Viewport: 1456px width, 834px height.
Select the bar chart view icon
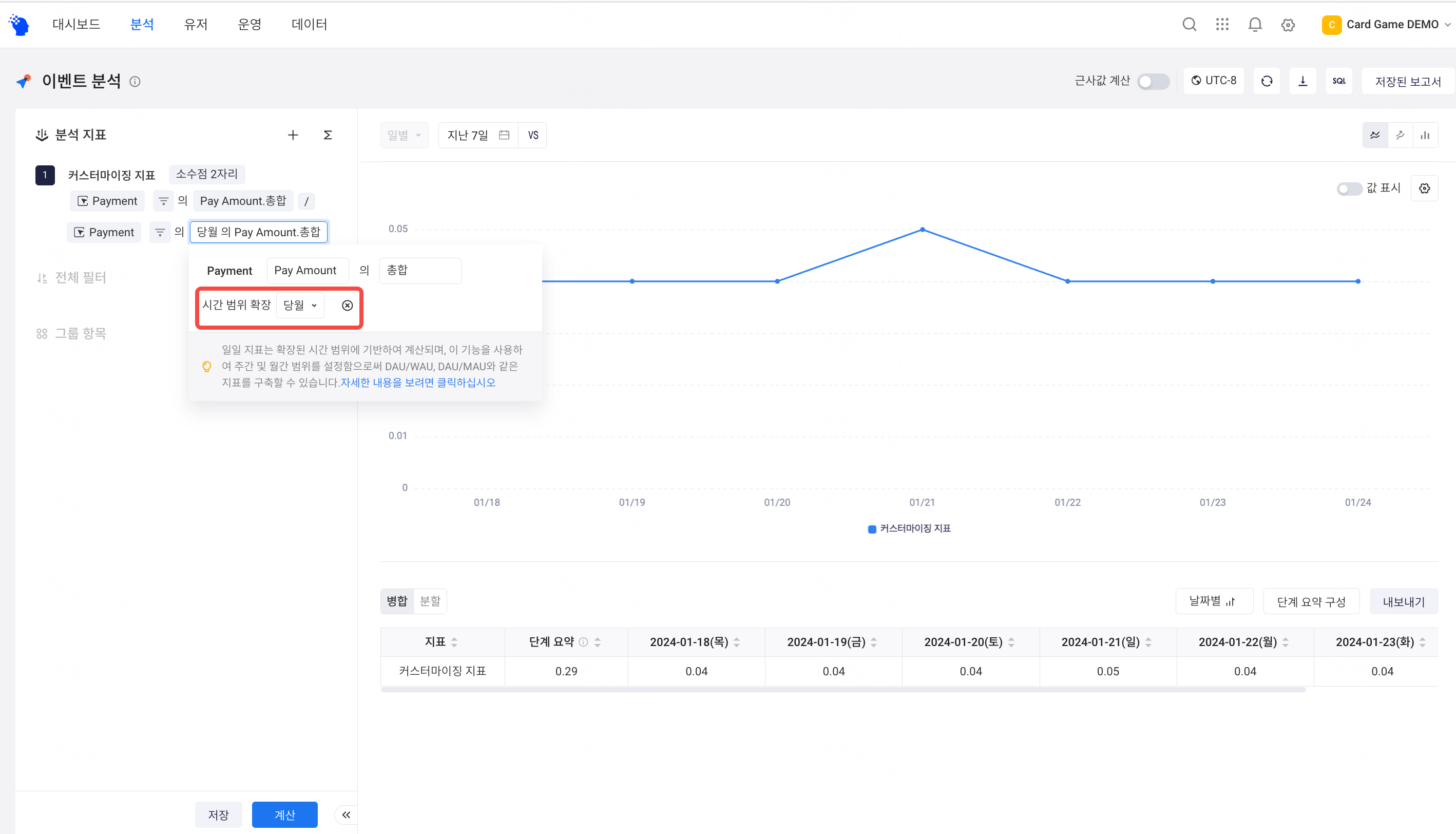point(1425,135)
